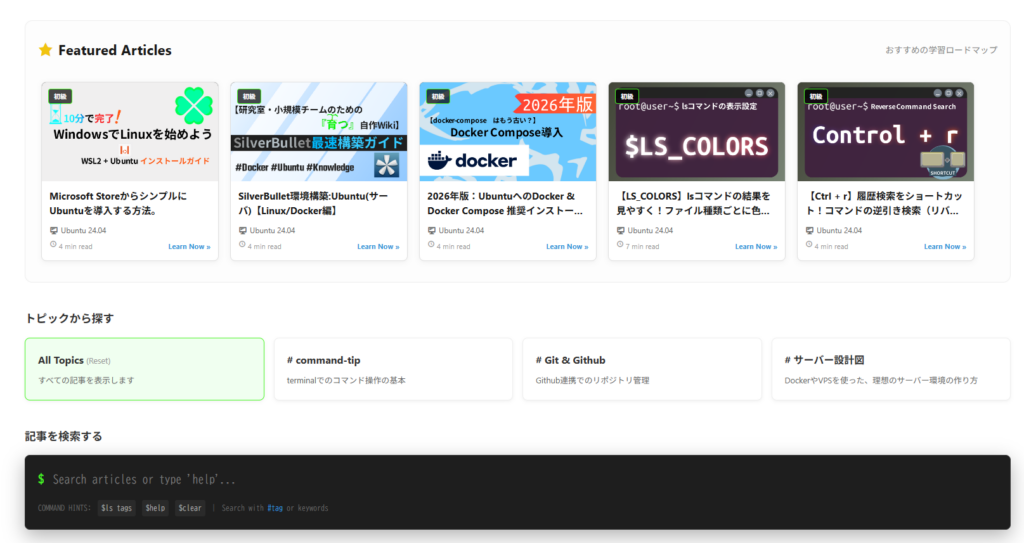Viewport: 1024px width, 543px height.
Task: Click the 初級 badge on the Control + r card
Action: tap(816, 96)
